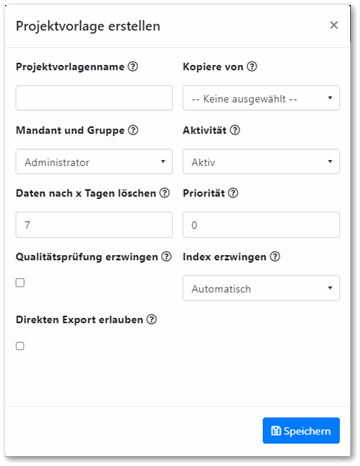Click the days-to-delete field showing 7
Screen dimensions: 360x466
tap(94, 225)
